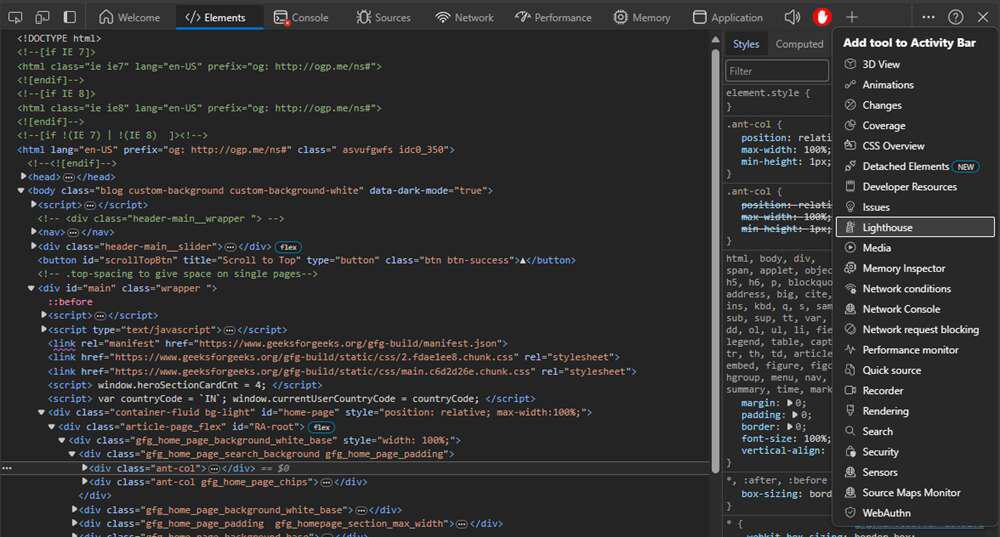Open the Network tab
The width and height of the screenshot is (1000, 537).
(x=464, y=17)
